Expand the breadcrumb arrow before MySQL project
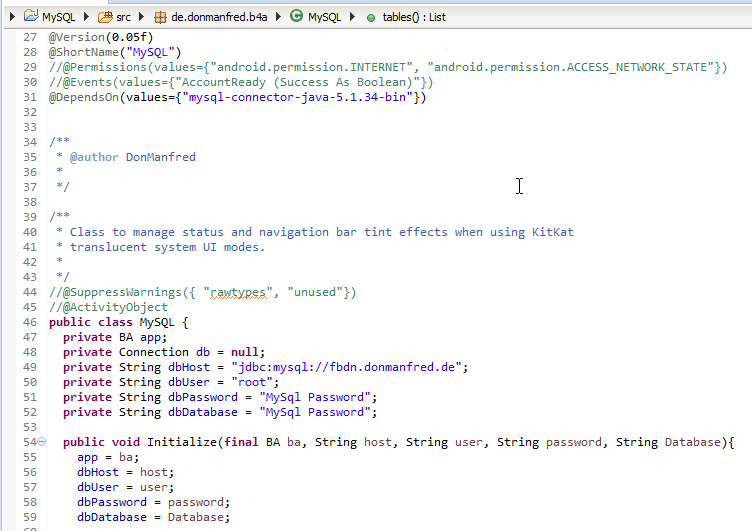 (x=11, y=17)
